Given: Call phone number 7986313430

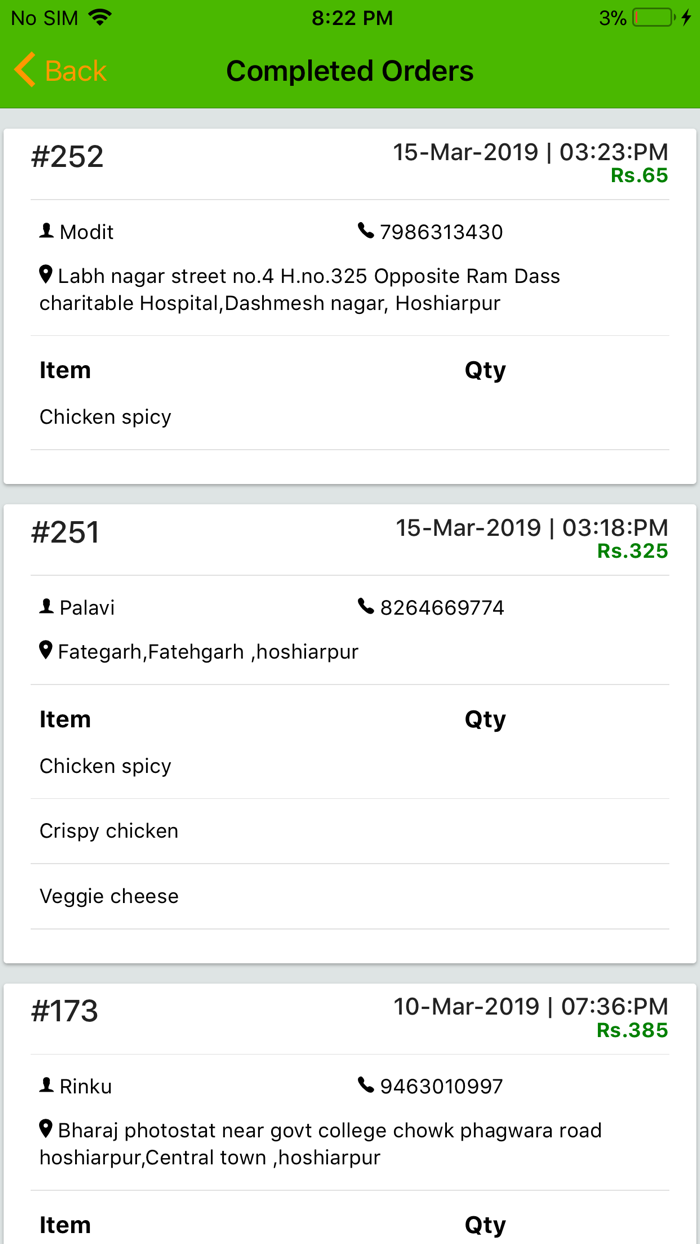Looking at the screenshot, I should coord(441,232).
